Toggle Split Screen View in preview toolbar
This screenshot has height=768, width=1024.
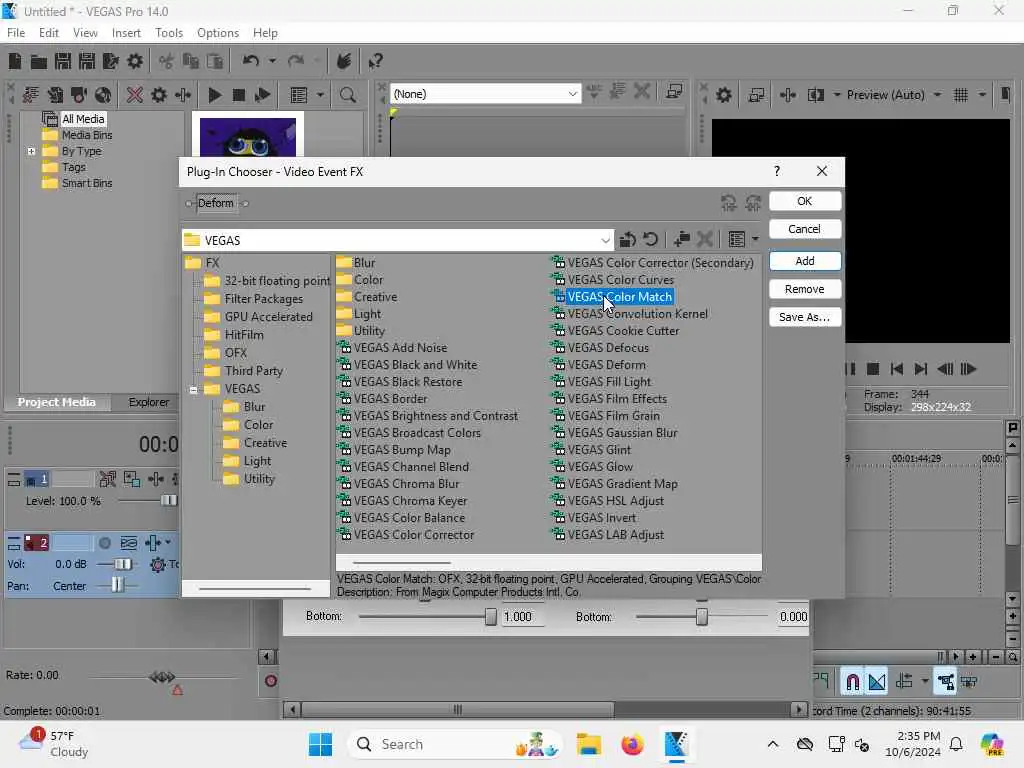click(x=816, y=95)
